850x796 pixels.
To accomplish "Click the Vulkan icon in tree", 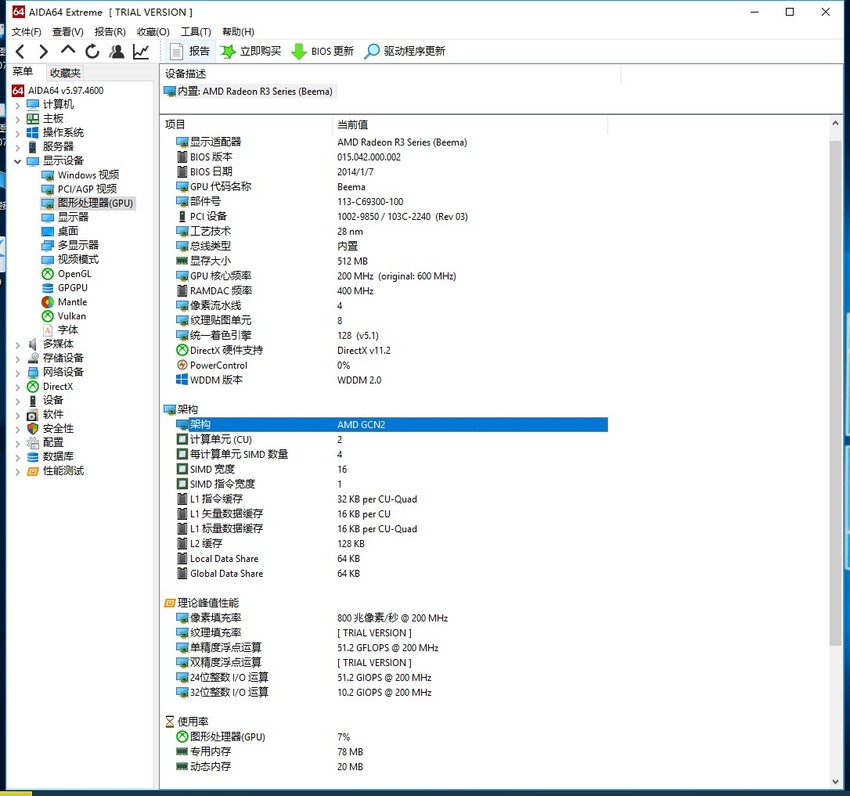I will pyautogui.click(x=48, y=316).
